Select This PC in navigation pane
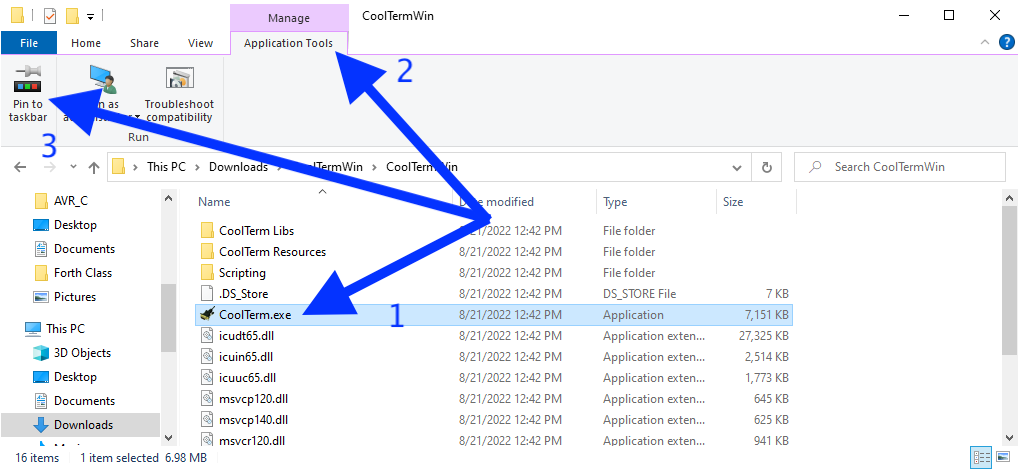 coord(65,329)
